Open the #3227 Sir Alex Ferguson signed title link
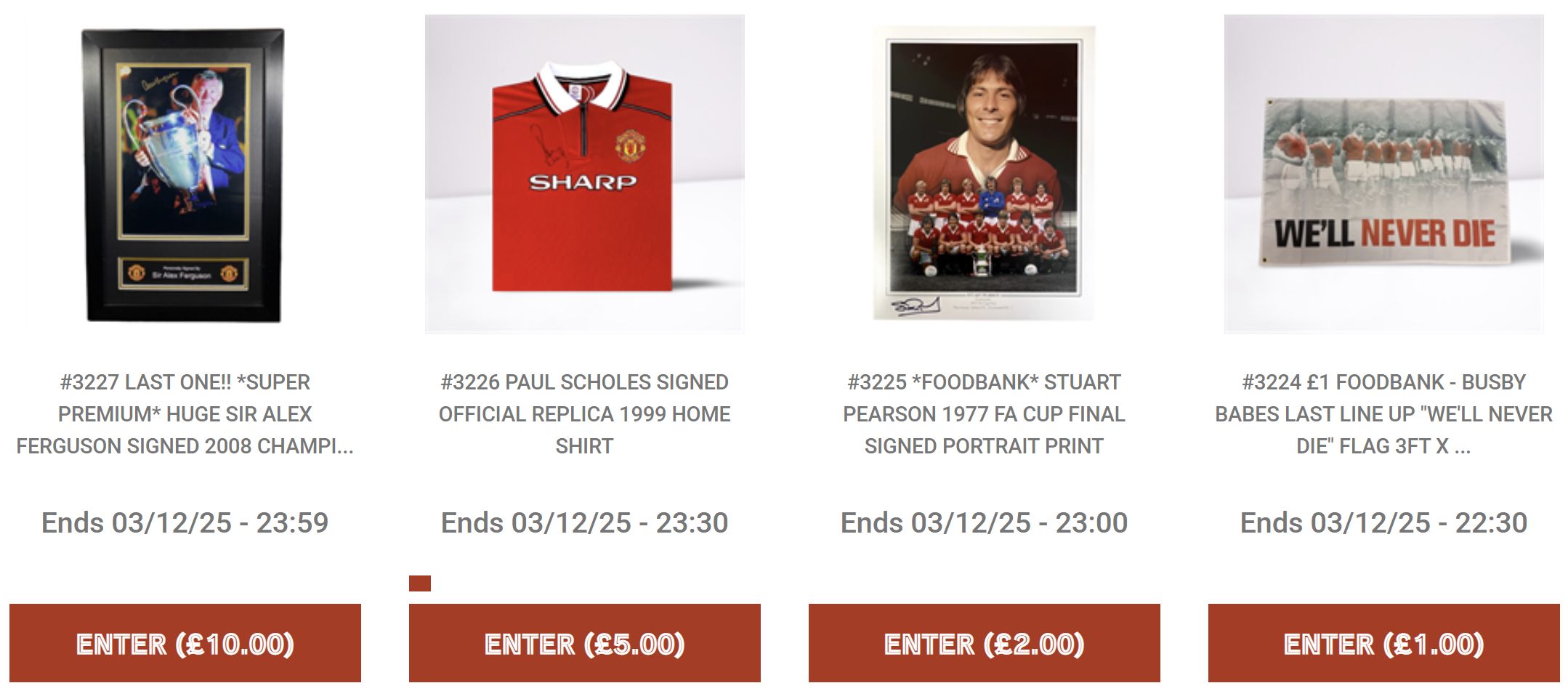This screenshot has height=691, width=1568. 185,414
